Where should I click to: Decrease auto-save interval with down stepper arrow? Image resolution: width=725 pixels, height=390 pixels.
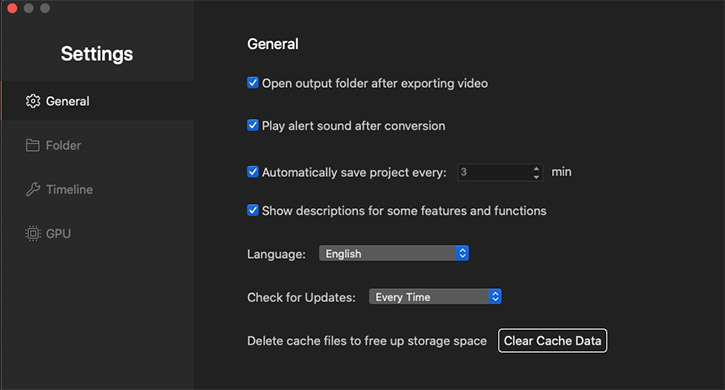point(536,176)
